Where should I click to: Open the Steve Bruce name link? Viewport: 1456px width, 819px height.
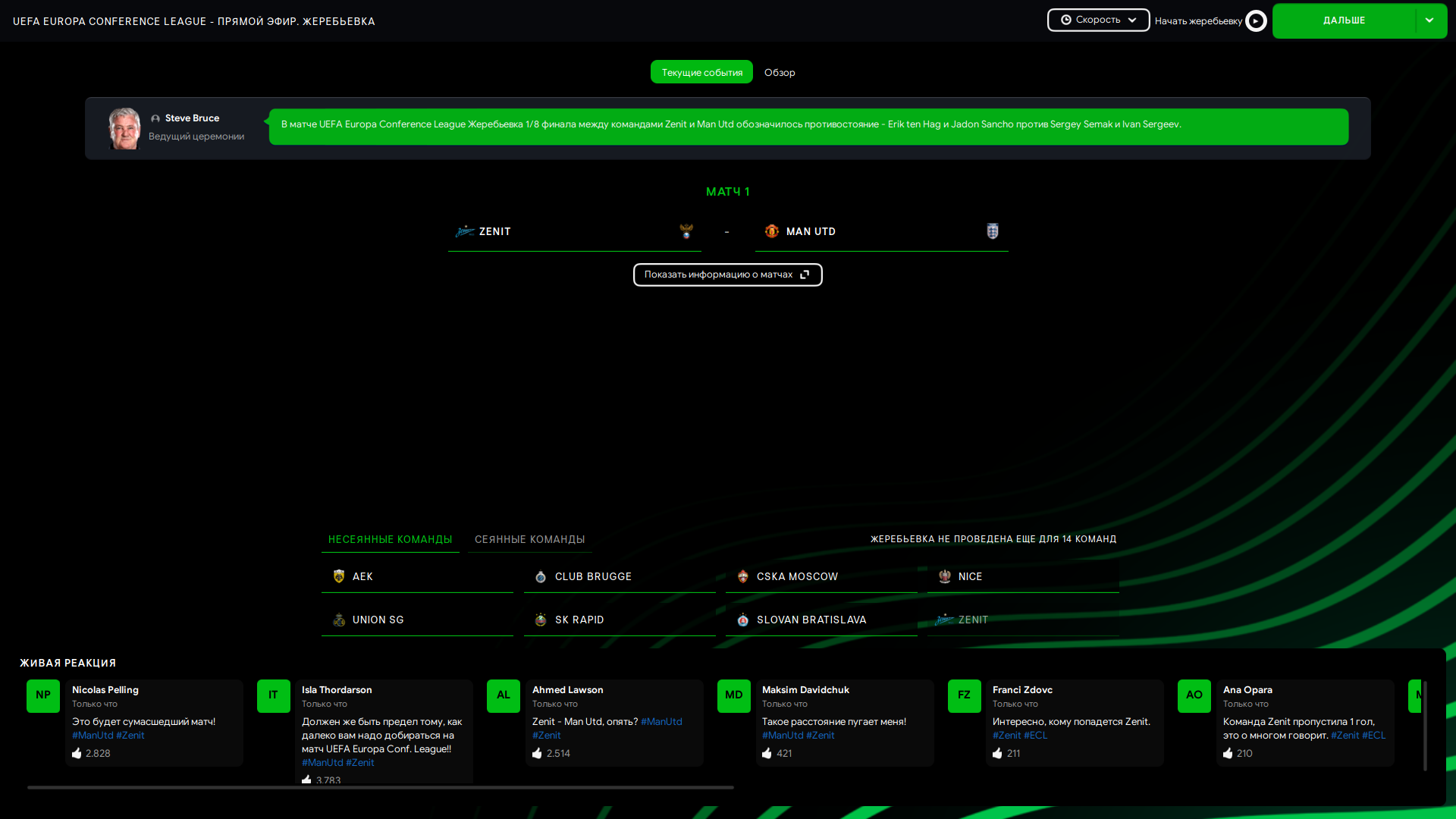[192, 118]
